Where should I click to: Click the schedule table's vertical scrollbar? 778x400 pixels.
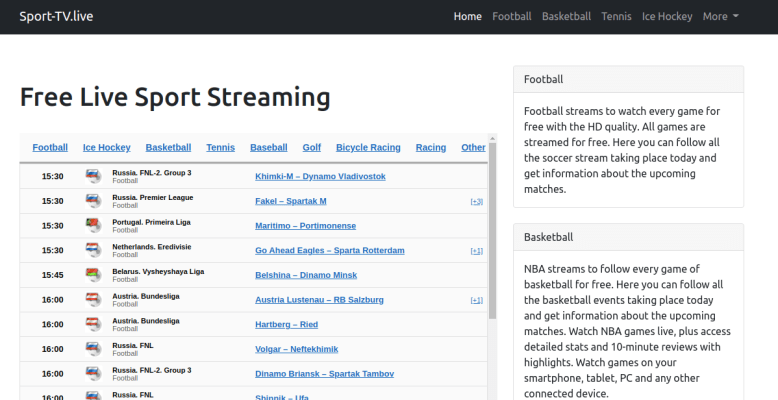(492, 240)
